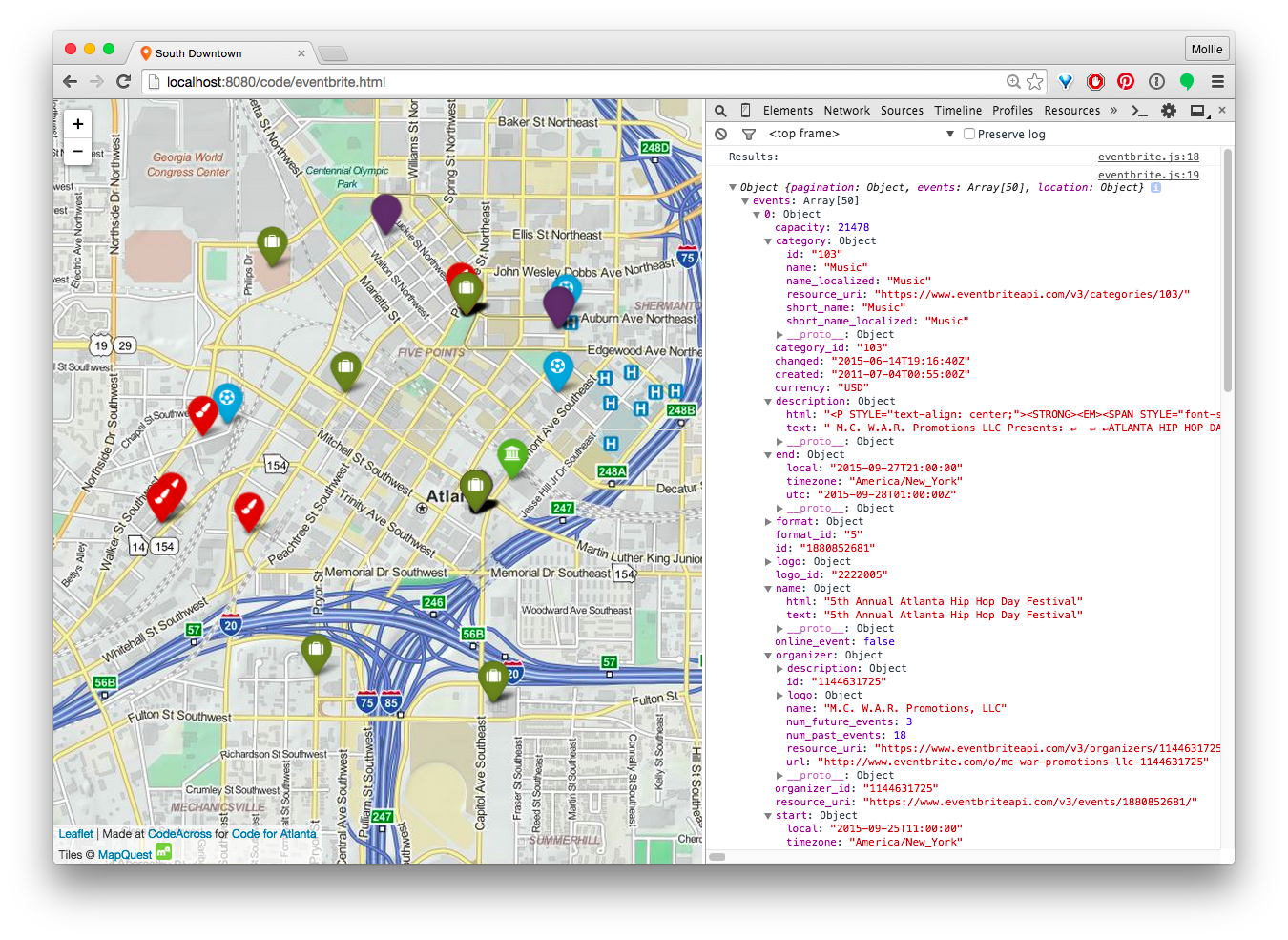Open DevTools settings gear
The width and height of the screenshot is (1288, 940).
[1168, 111]
